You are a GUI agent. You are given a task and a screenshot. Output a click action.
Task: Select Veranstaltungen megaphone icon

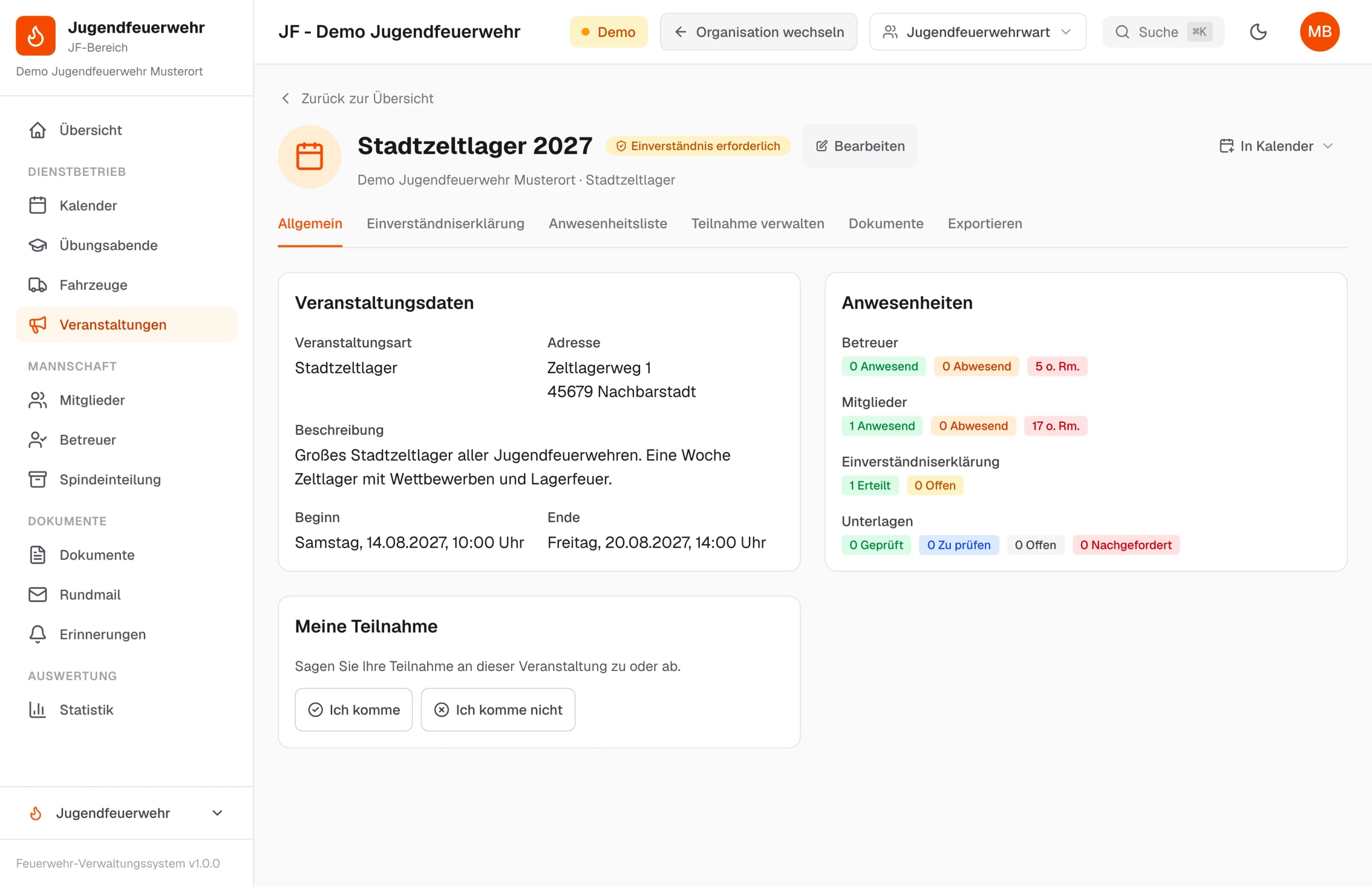tap(38, 325)
